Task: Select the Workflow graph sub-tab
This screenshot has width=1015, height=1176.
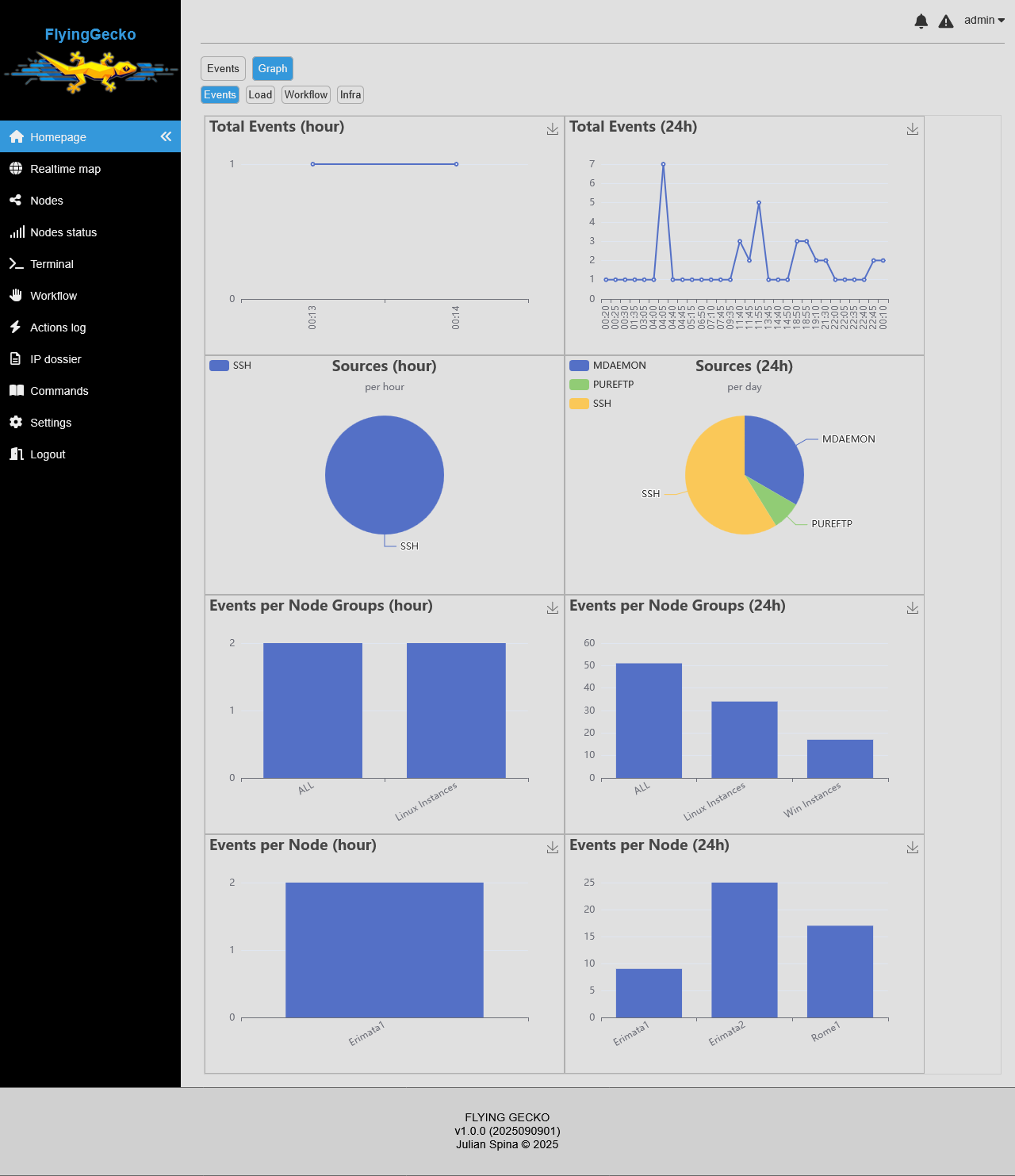Action: [306, 95]
